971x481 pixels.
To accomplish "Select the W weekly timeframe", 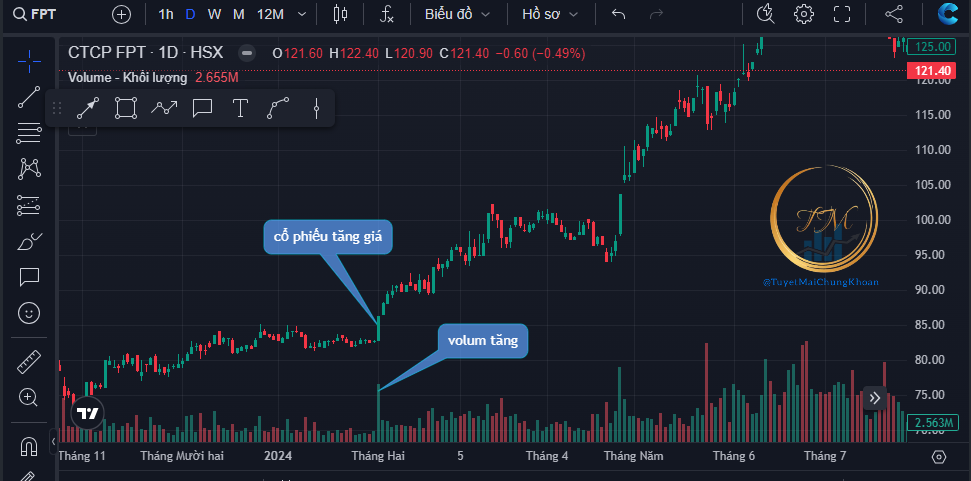I will coord(214,15).
